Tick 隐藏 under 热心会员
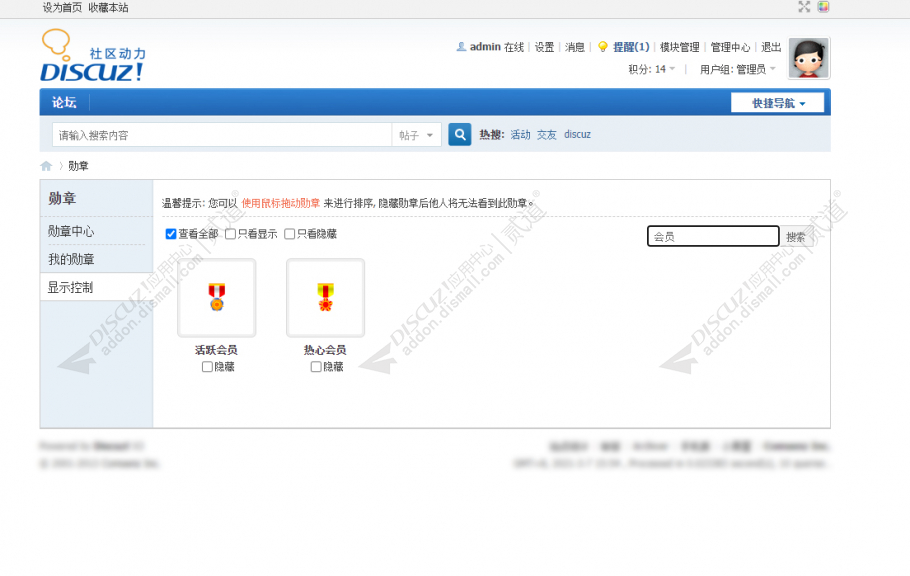Image resolution: width=910 pixels, height=576 pixels. [316, 367]
